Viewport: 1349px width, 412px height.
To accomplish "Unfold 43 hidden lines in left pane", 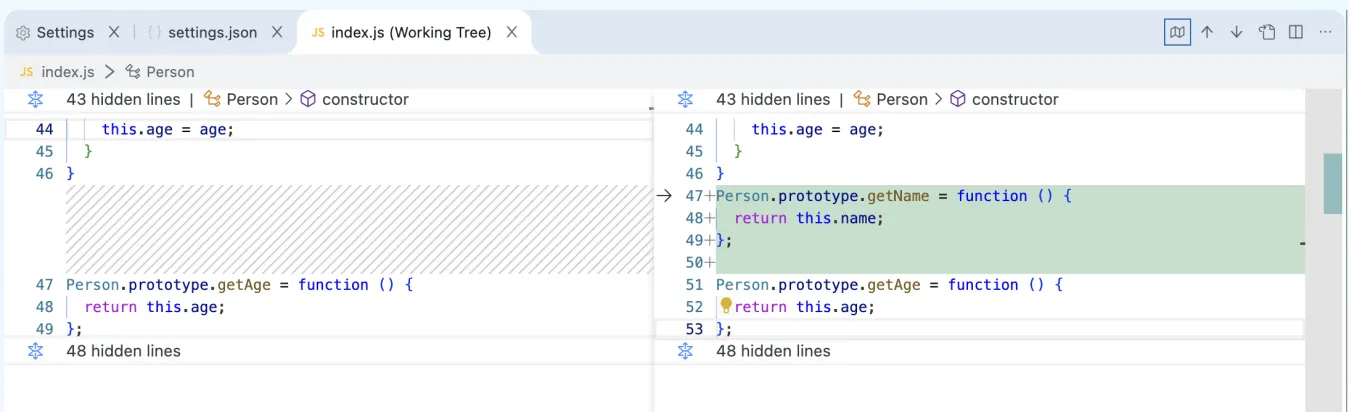I will [36, 99].
